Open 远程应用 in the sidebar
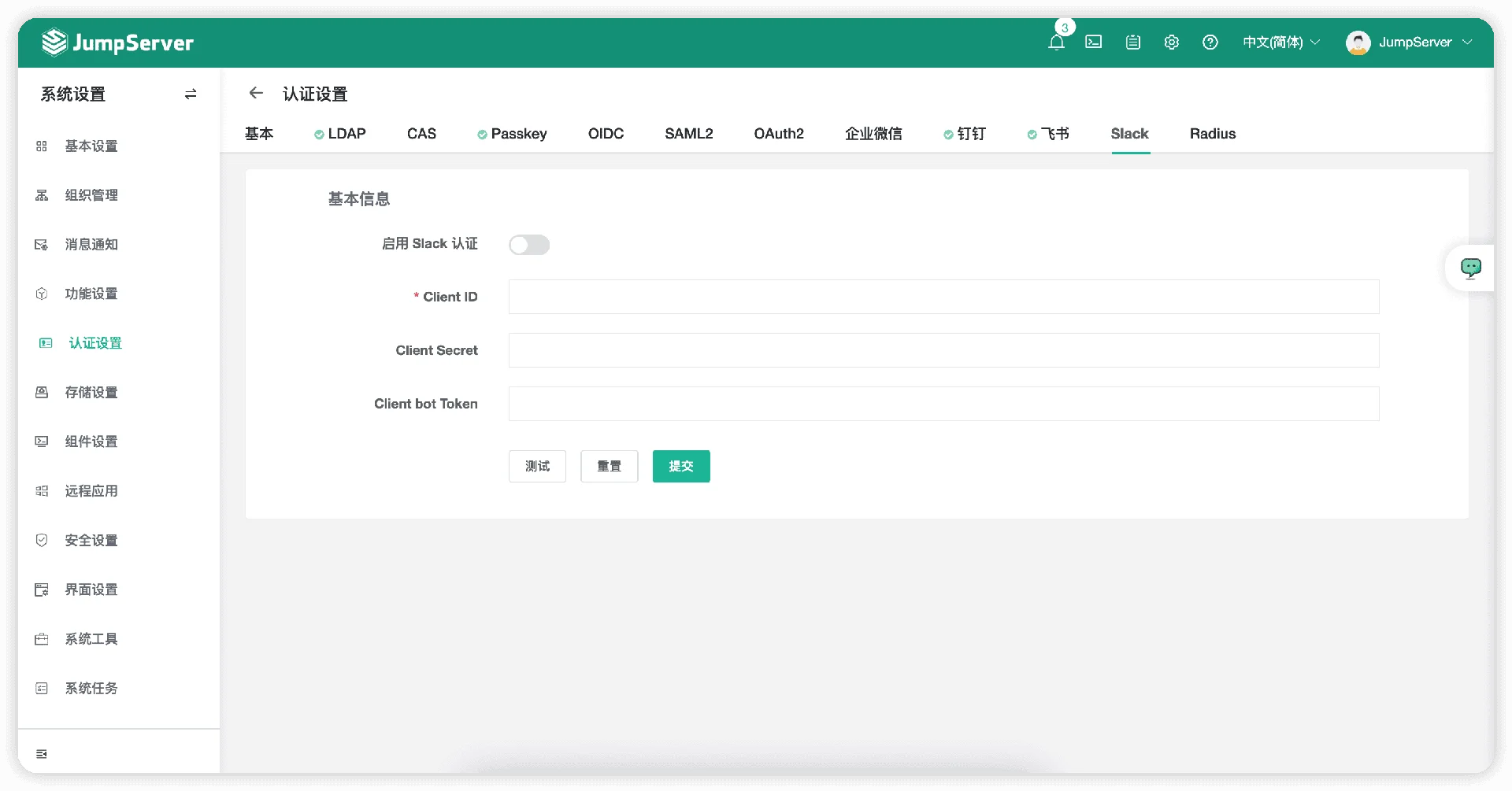This screenshot has width=1512, height=791. (91, 491)
